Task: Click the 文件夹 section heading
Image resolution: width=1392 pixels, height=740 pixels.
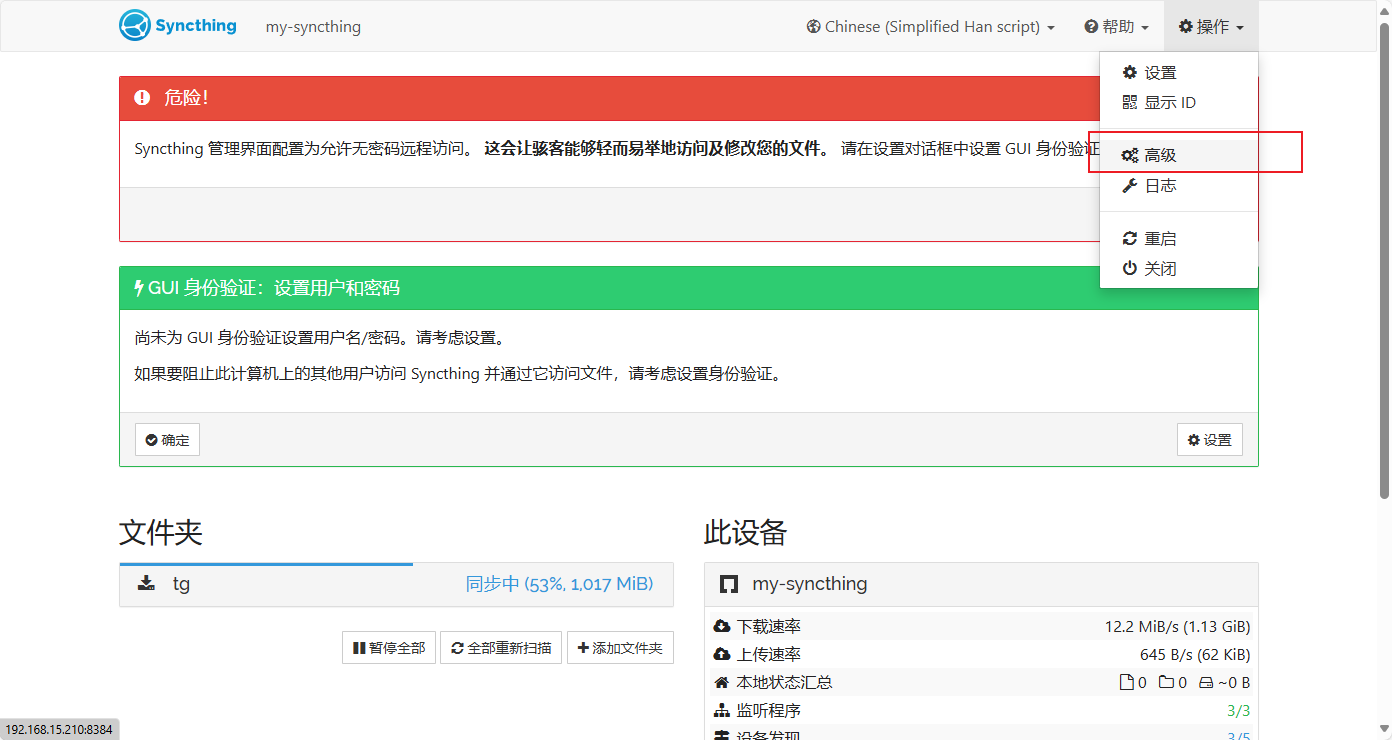Action: coord(161,532)
